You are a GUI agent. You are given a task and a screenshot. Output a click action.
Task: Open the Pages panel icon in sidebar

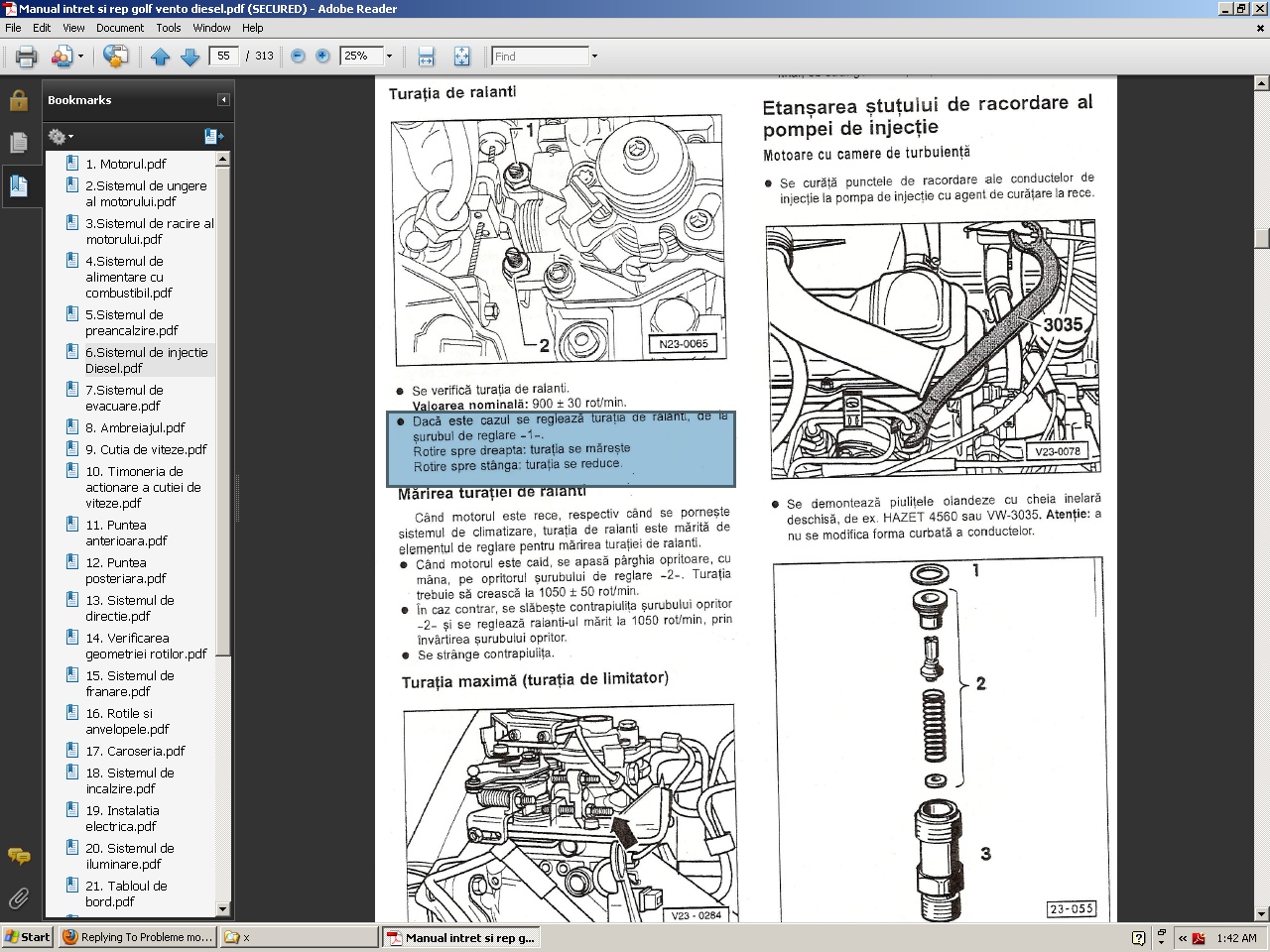tap(18, 143)
